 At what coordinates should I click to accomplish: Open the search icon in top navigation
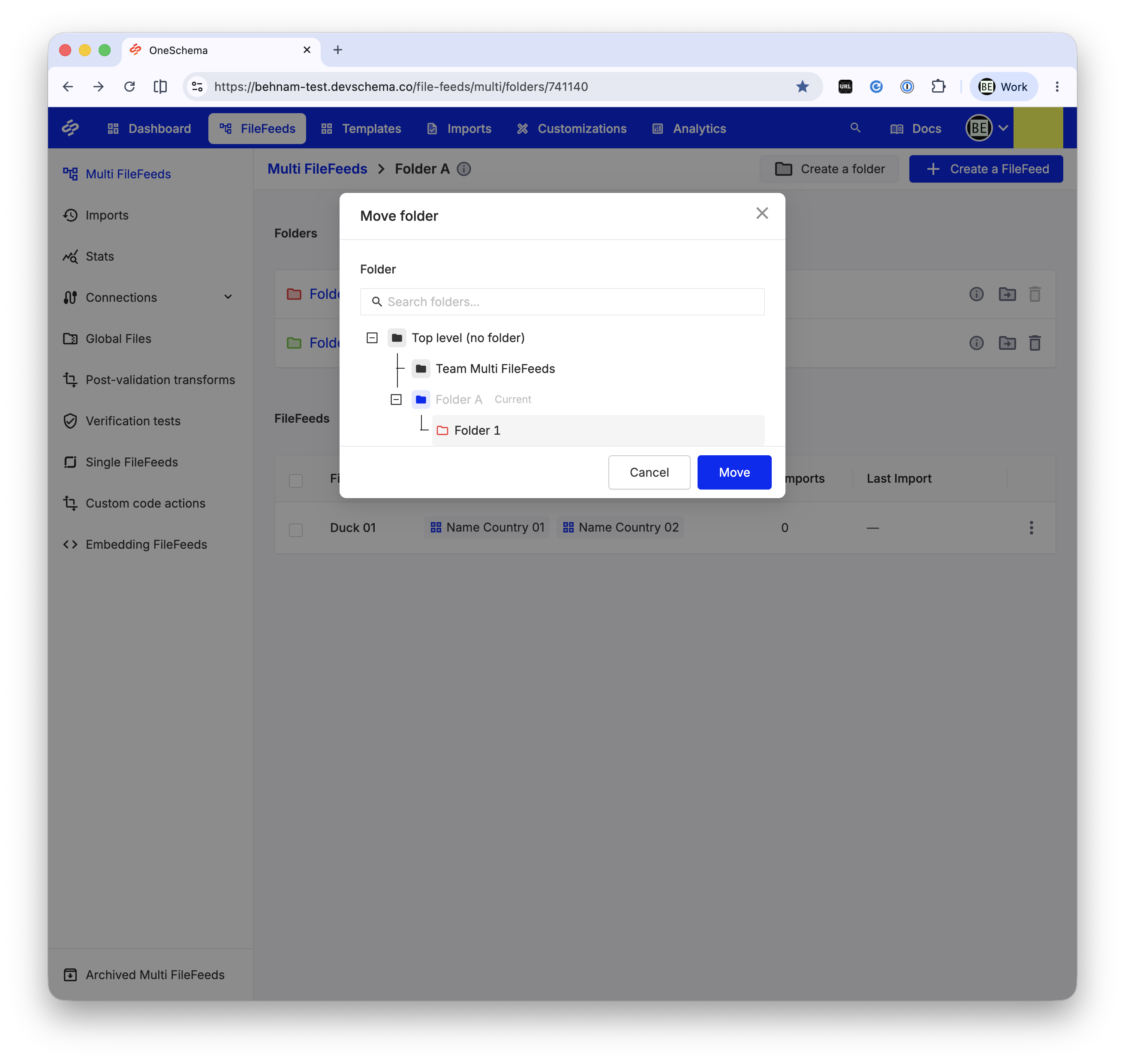click(x=855, y=128)
